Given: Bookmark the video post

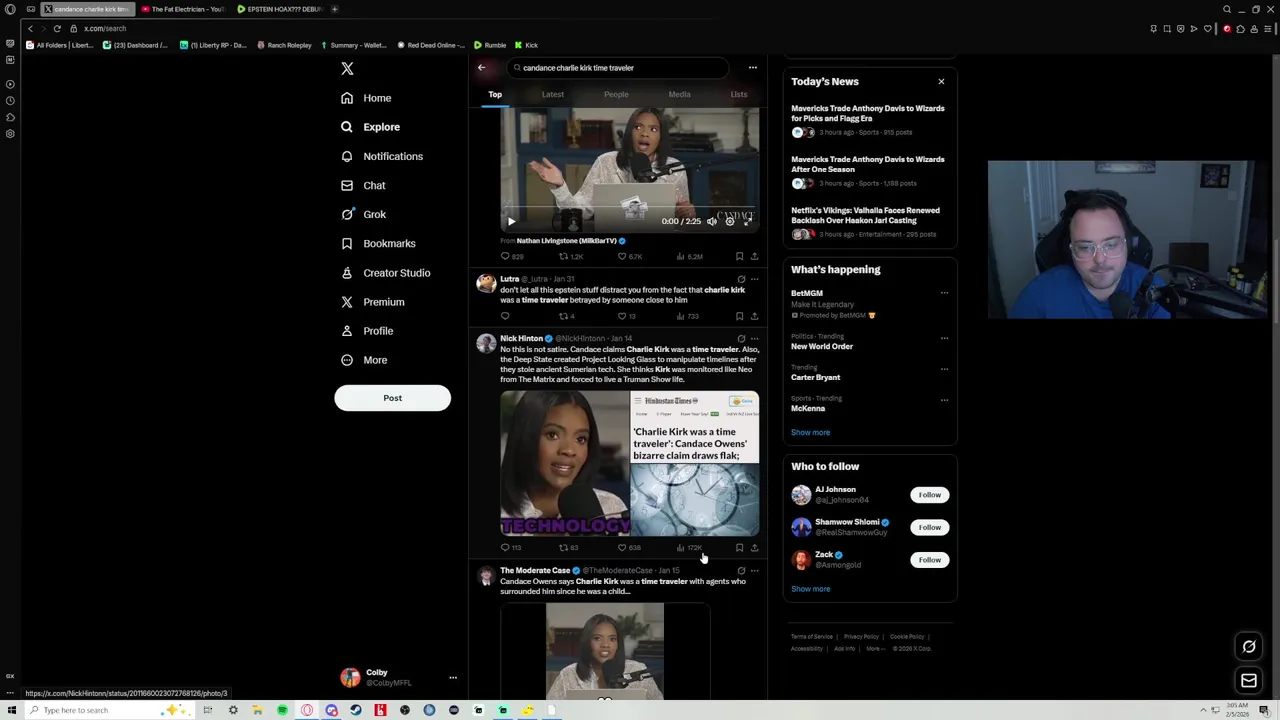Looking at the screenshot, I should pyautogui.click(x=740, y=257).
